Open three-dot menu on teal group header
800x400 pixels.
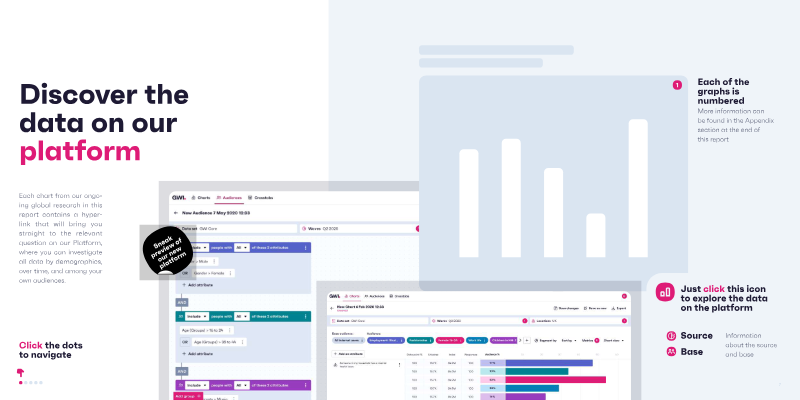pos(306,316)
